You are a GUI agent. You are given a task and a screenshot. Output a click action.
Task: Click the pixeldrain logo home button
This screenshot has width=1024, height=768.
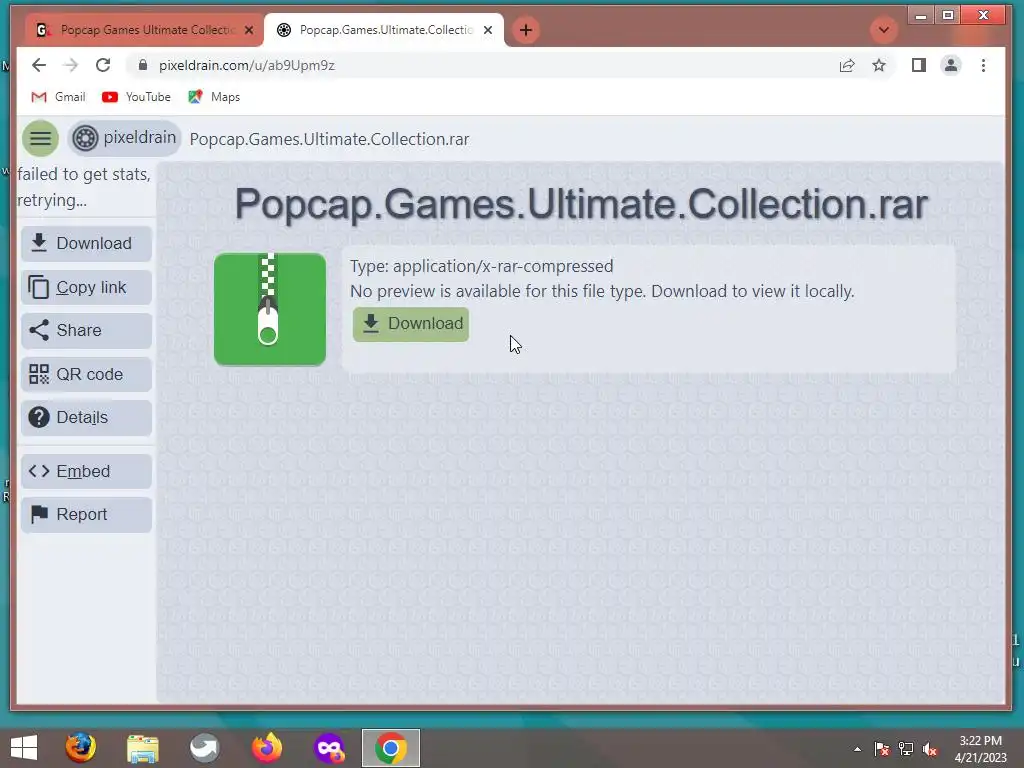pos(124,138)
